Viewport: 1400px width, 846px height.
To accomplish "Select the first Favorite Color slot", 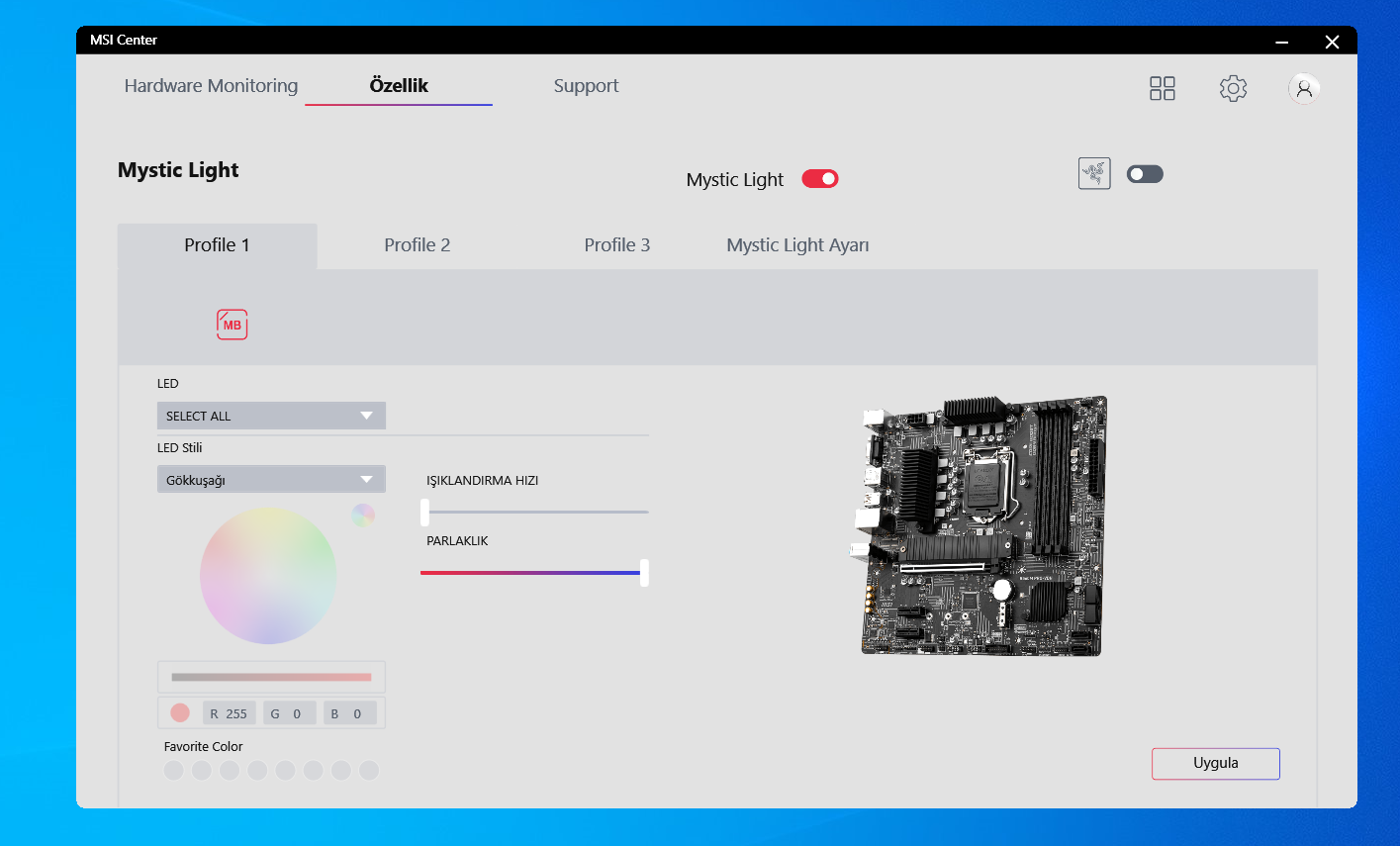I will coord(174,770).
